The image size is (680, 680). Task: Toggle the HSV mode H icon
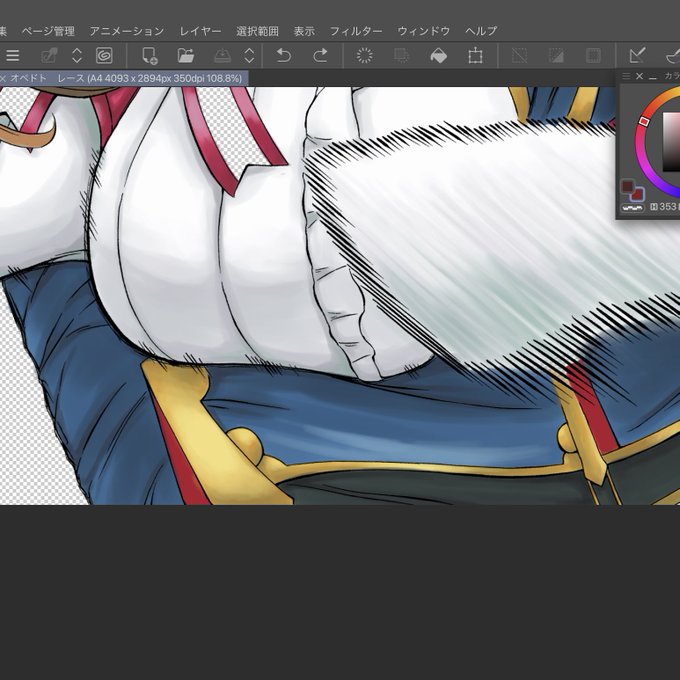coord(654,207)
